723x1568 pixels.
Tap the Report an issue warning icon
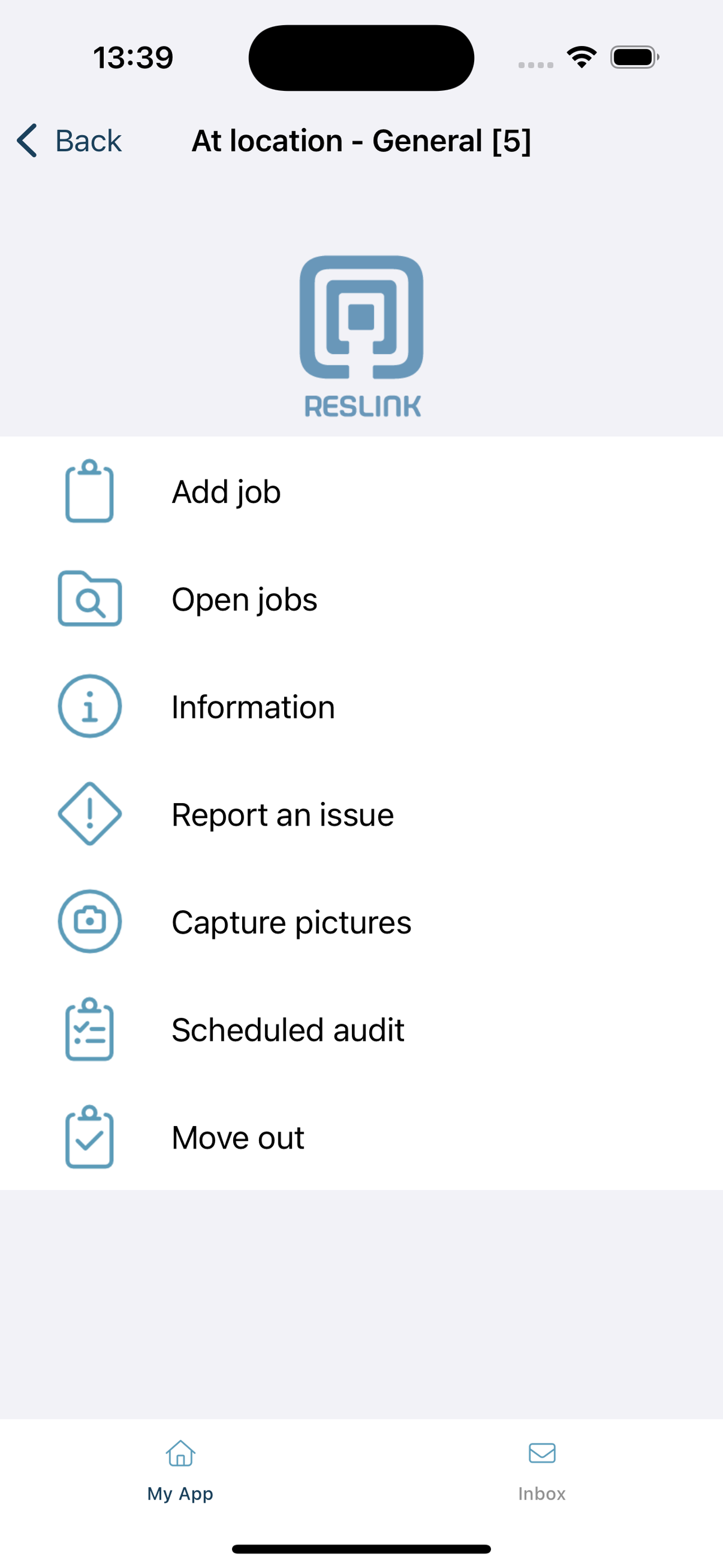point(90,814)
